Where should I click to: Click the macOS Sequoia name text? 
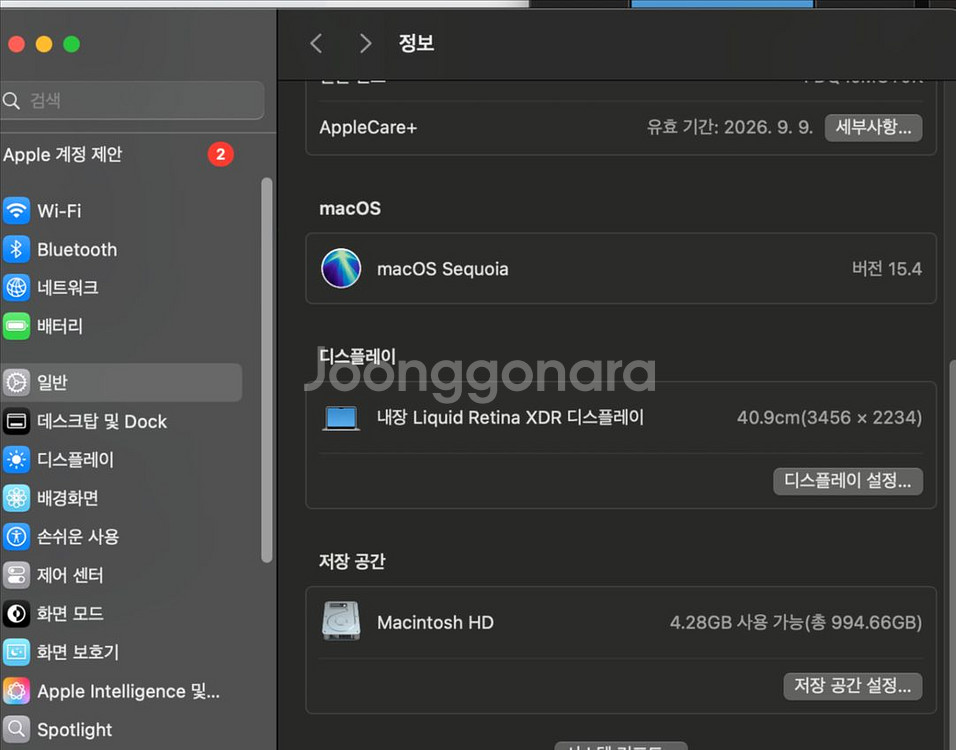[443, 269]
